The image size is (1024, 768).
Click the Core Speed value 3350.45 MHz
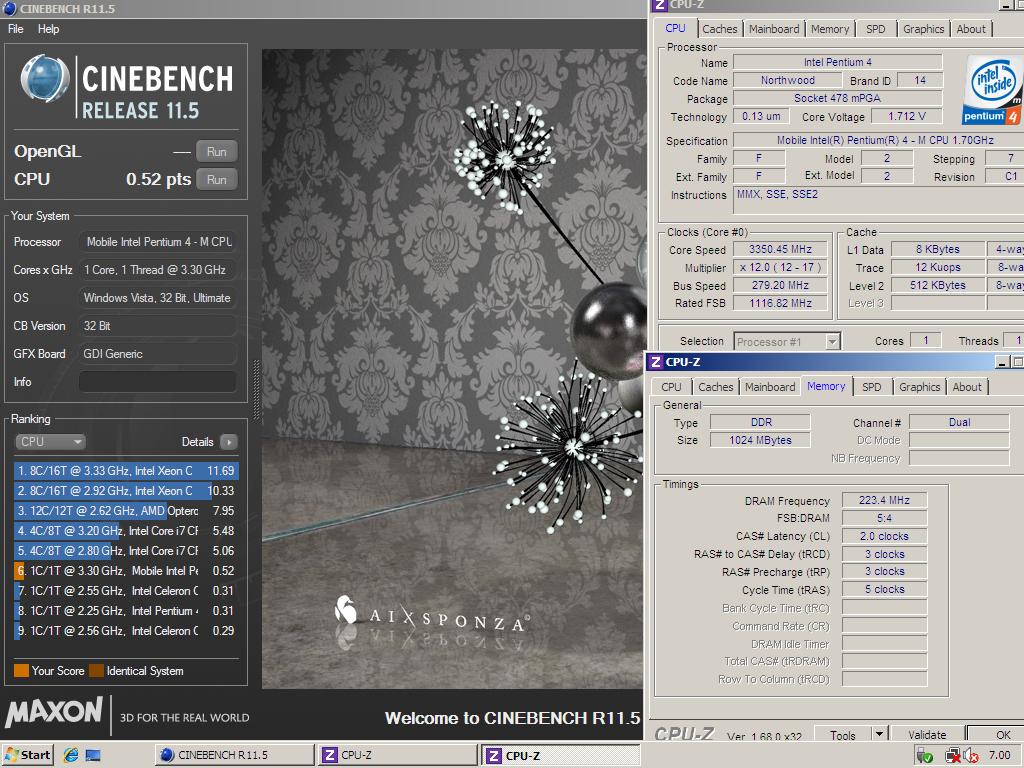click(x=780, y=249)
